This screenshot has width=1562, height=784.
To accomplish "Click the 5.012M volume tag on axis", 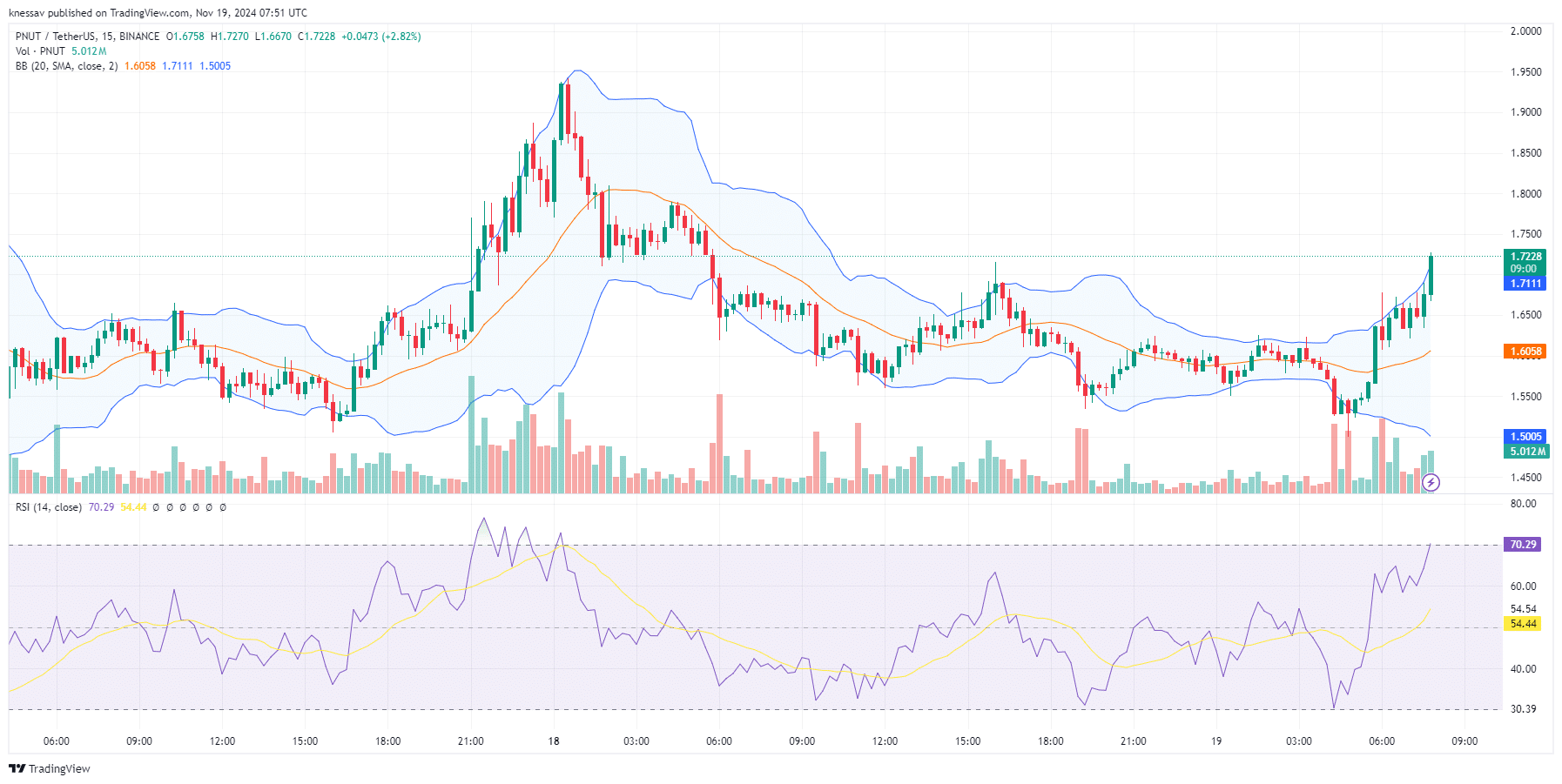I will click(1527, 452).
